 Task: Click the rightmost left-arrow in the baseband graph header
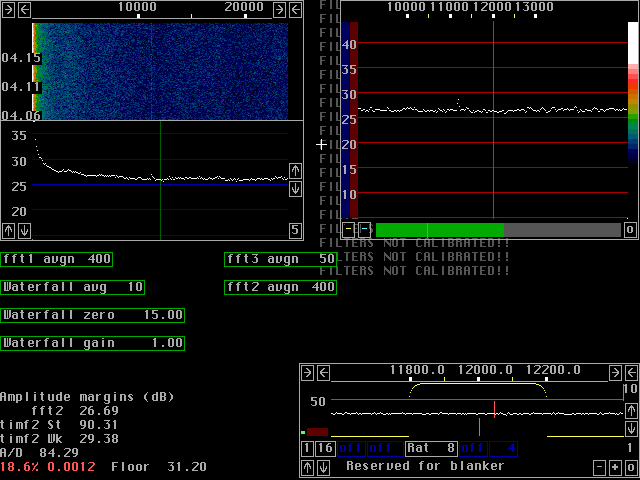tap(631, 373)
